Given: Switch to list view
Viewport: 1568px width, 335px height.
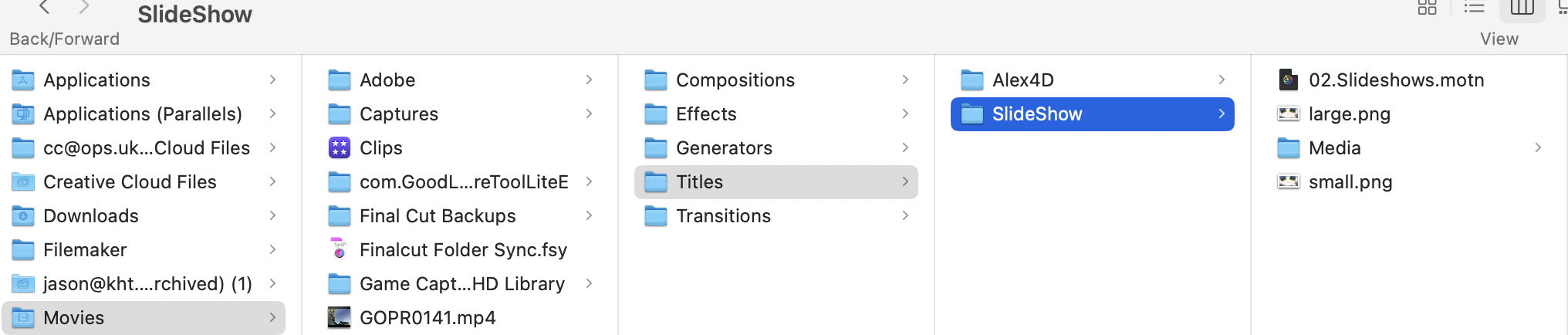Looking at the screenshot, I should click(x=1474, y=8).
